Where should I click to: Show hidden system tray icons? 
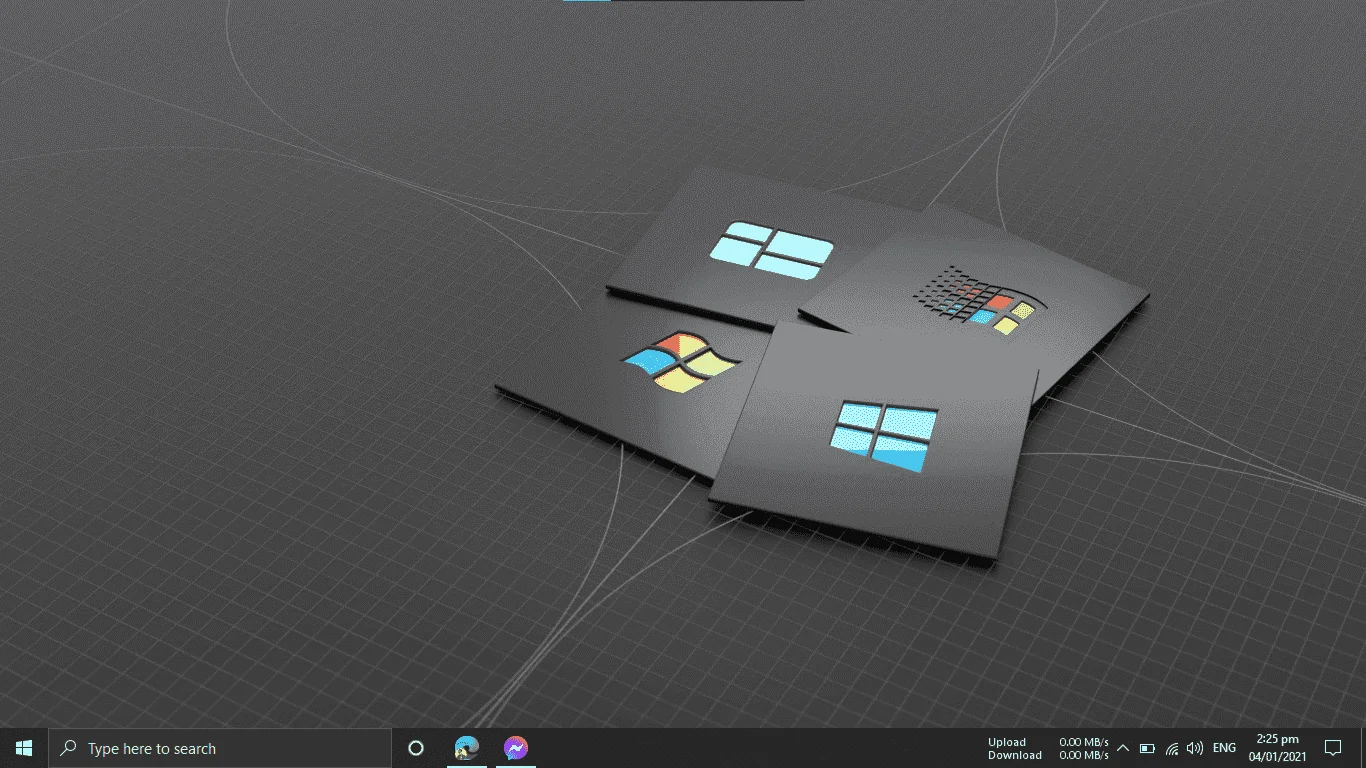point(1123,748)
